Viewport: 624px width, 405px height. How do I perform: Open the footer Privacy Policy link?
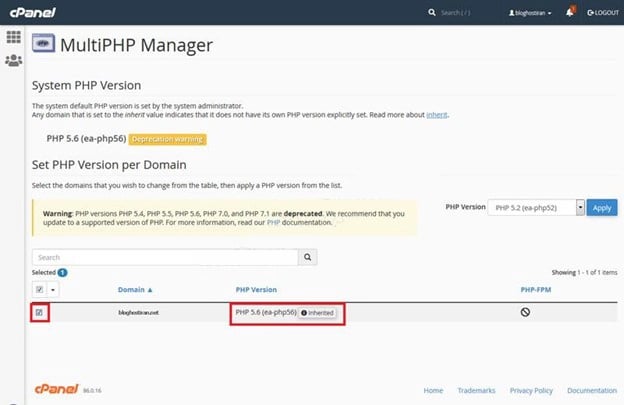[x=531, y=391]
